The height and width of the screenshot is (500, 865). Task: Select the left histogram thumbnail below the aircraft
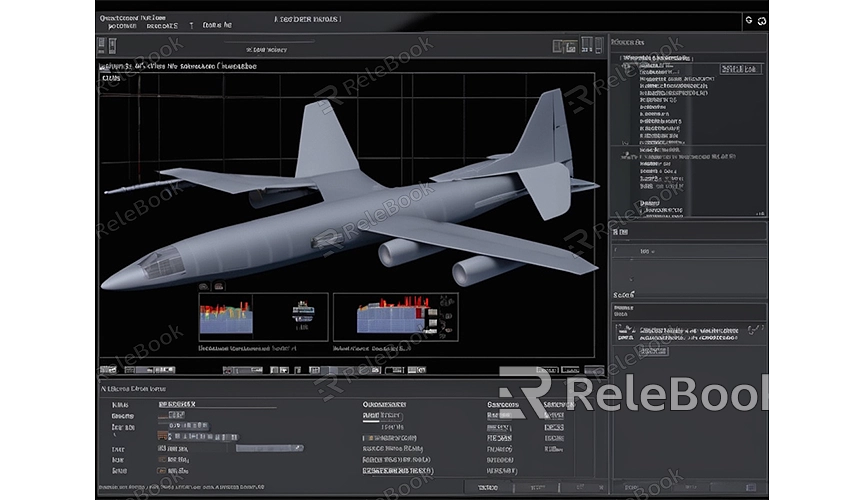point(226,317)
